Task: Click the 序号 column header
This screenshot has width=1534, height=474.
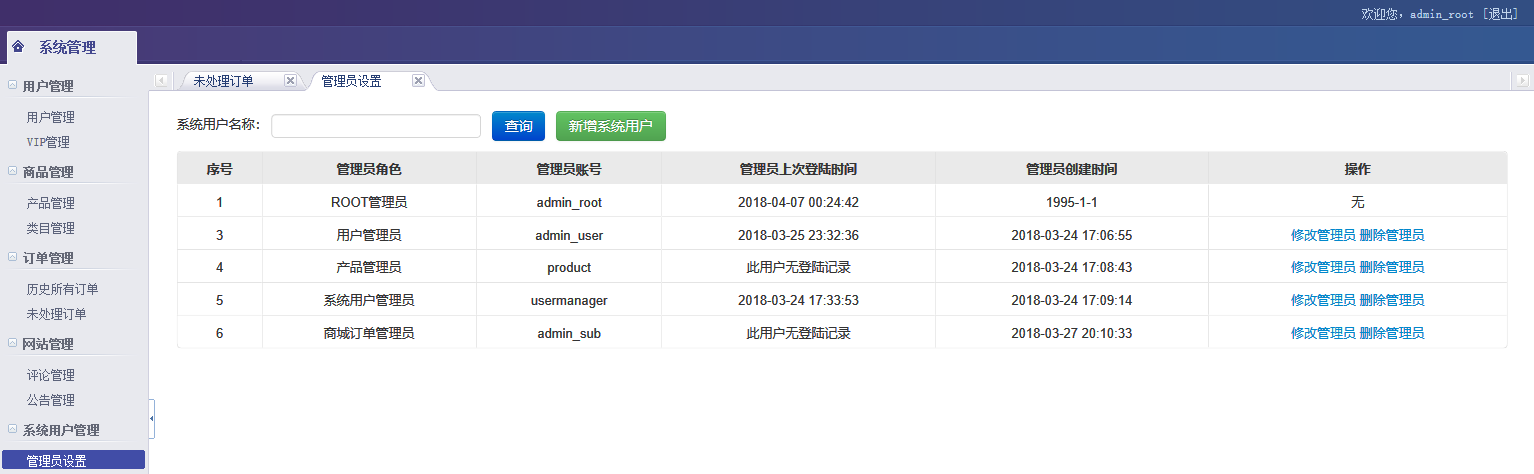Action: 220,169
